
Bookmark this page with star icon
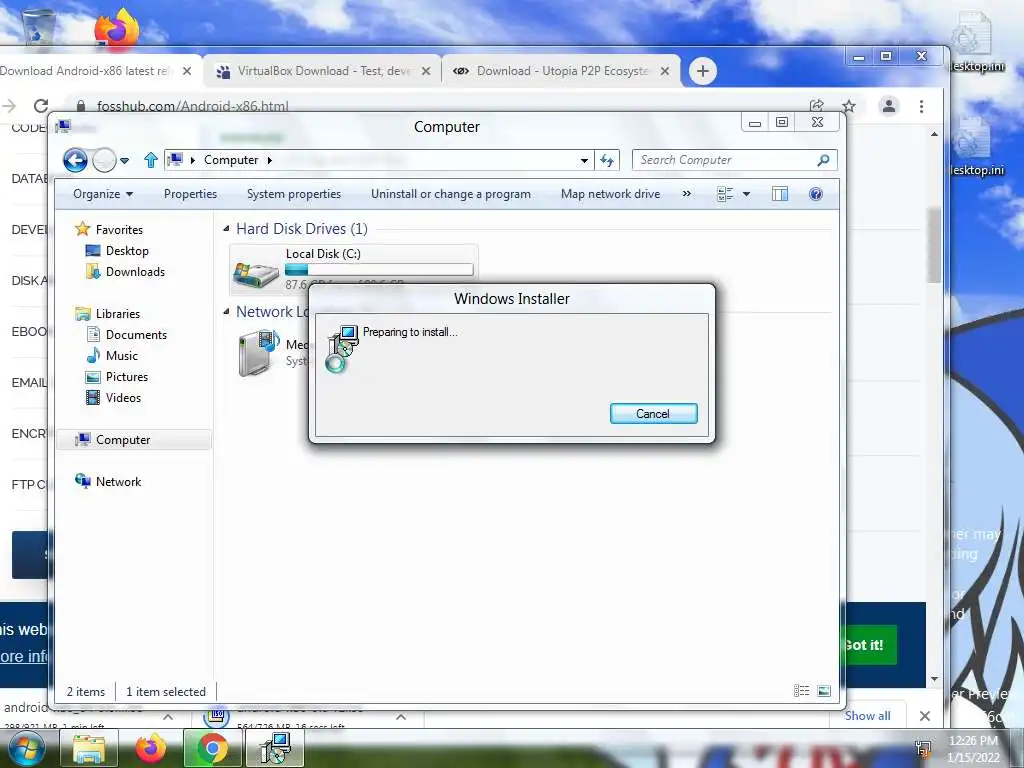pos(848,106)
